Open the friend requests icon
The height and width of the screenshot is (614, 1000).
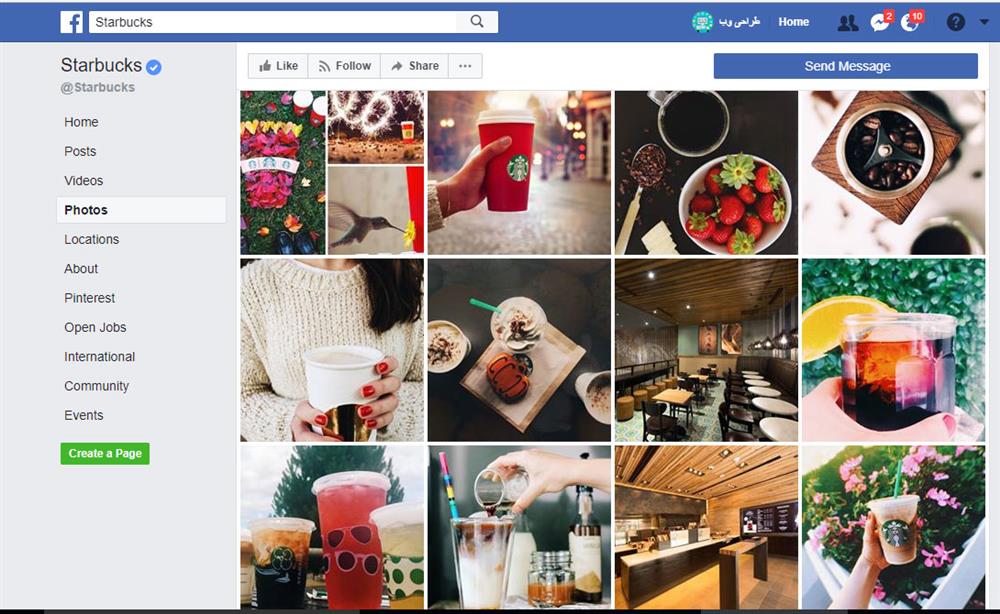coord(848,24)
